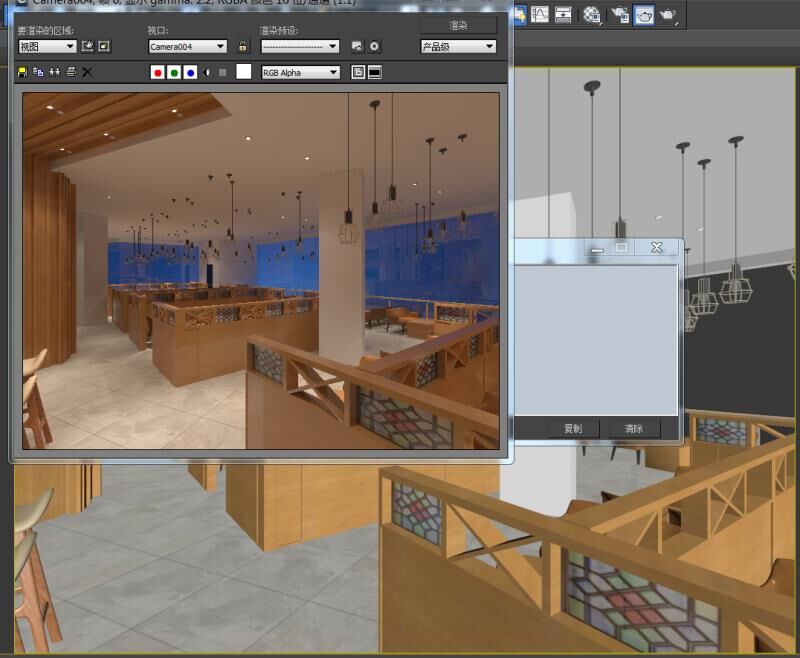
Task: Click inside the small dialog's empty list area
Action: [x=596, y=340]
